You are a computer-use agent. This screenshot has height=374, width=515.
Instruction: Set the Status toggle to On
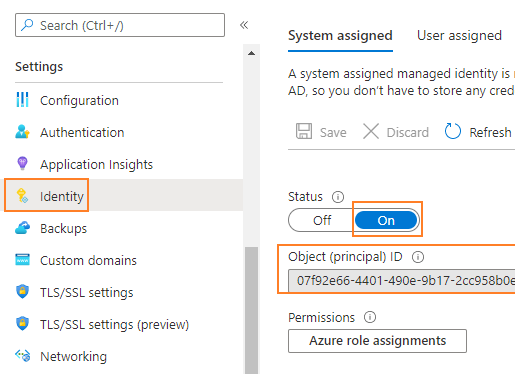pos(386,220)
